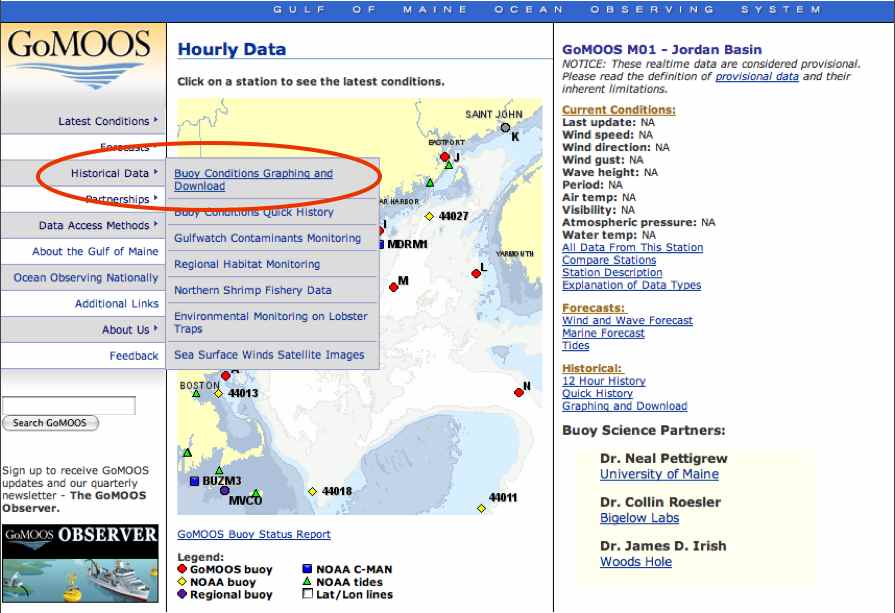The height and width of the screenshot is (613, 895).
Task: Select Gulfwatch Contaminants Monitoring
Action: (267, 238)
